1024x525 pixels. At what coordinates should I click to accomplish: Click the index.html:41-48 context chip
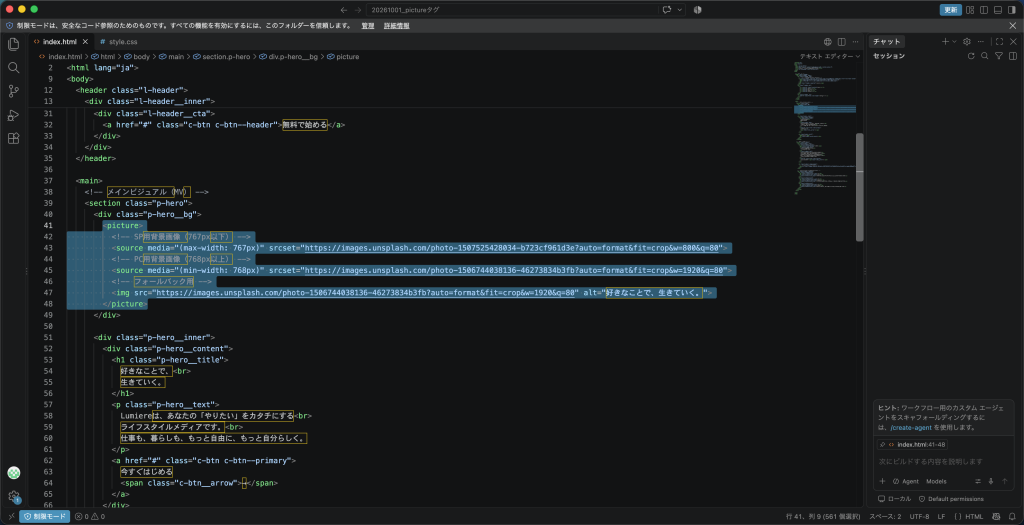pyautogui.click(x=912, y=445)
